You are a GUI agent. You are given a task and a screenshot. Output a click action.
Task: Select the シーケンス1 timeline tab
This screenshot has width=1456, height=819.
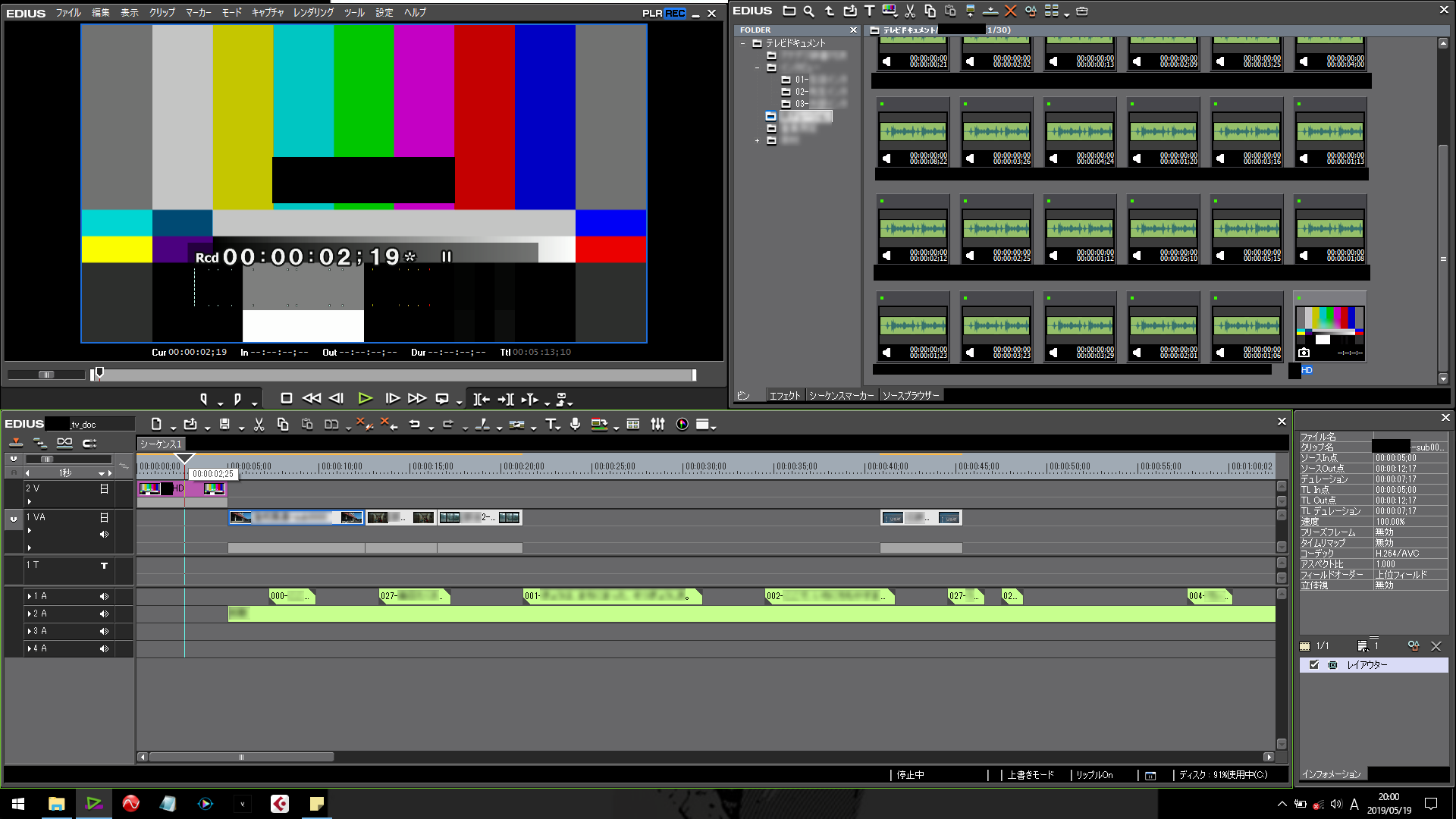coord(161,444)
